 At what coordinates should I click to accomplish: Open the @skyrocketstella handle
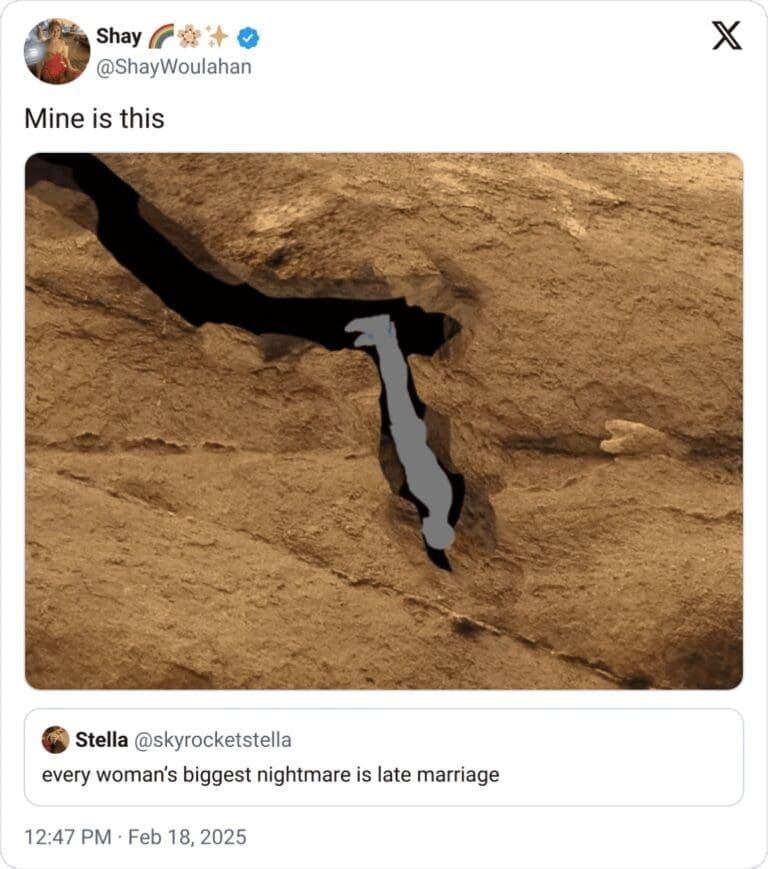[x=213, y=740]
